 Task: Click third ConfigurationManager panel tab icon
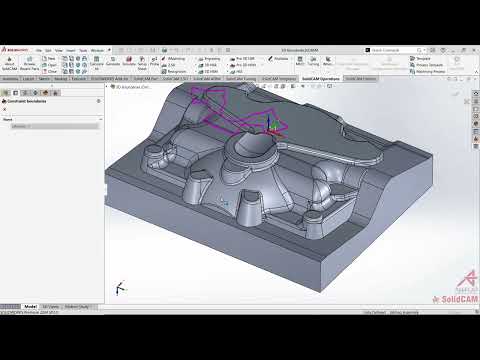tap(25, 93)
